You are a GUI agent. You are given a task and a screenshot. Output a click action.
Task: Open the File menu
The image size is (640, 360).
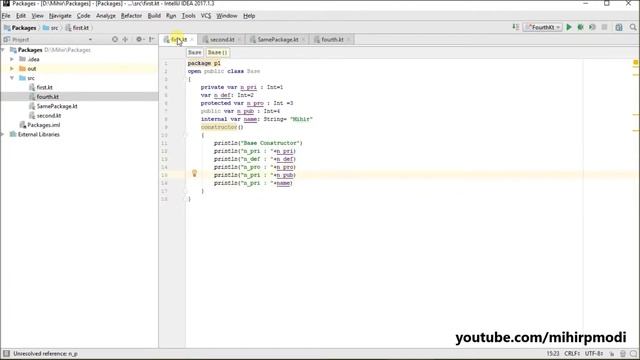6,16
